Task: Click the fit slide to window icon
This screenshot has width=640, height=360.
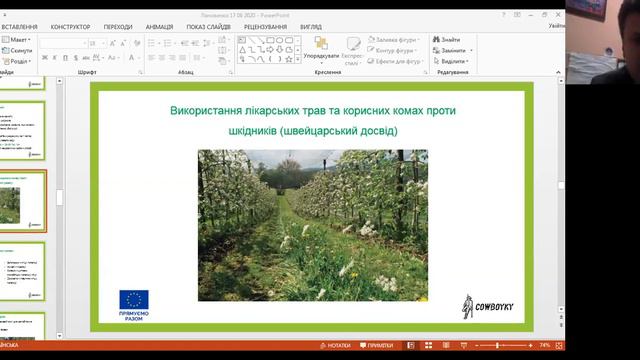Action: 559,345
